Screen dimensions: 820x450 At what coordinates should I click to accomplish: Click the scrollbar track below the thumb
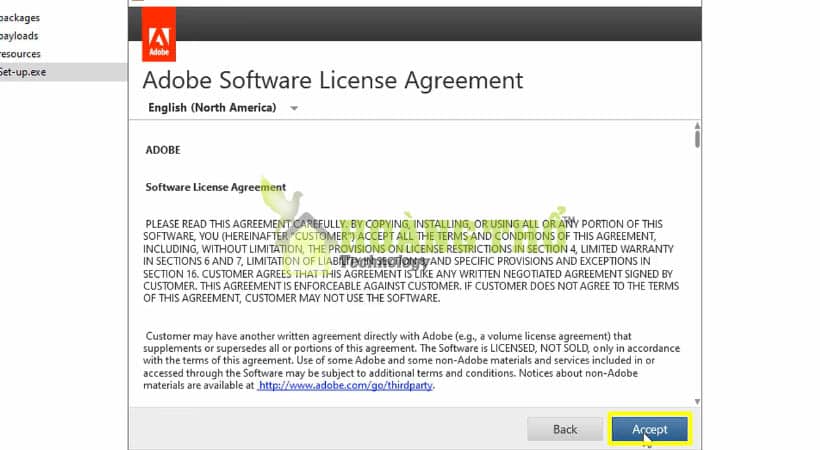tap(696, 280)
